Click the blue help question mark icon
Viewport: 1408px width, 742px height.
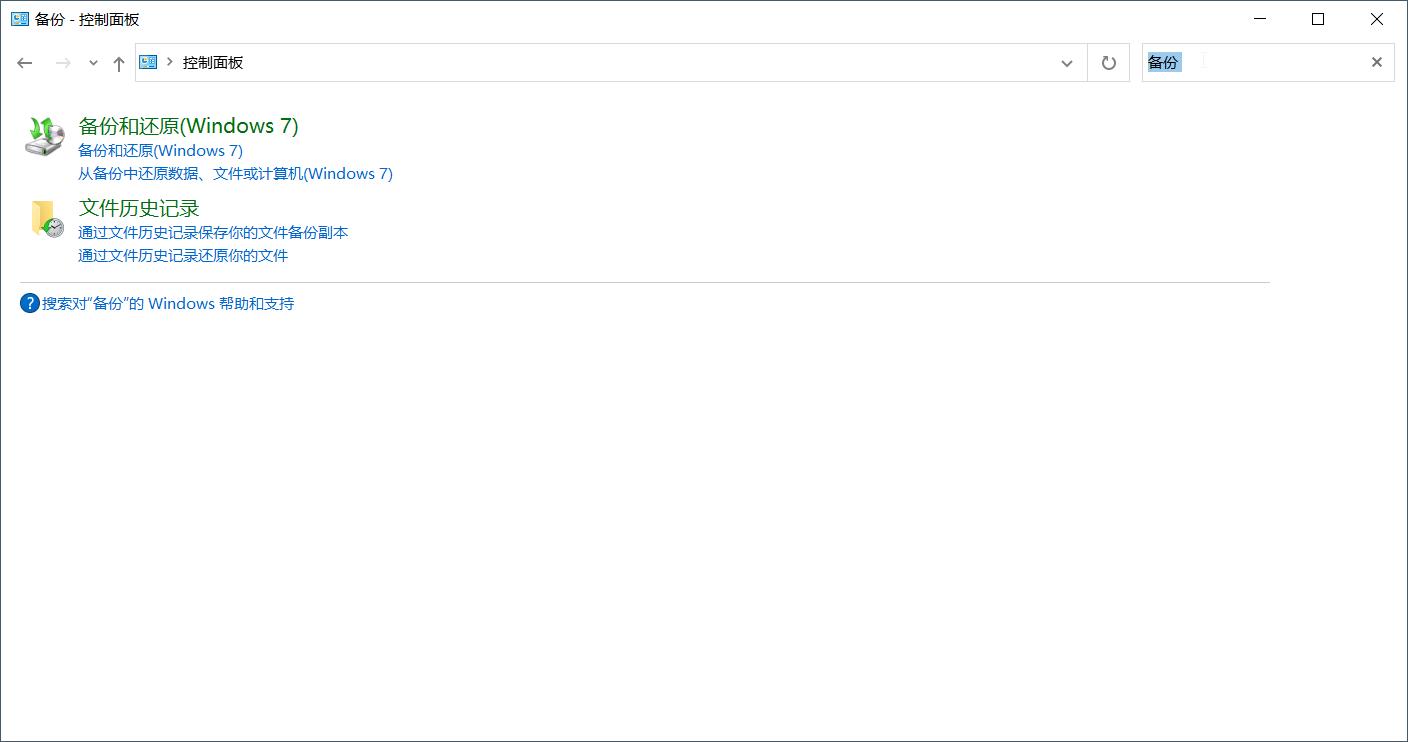(x=30, y=303)
